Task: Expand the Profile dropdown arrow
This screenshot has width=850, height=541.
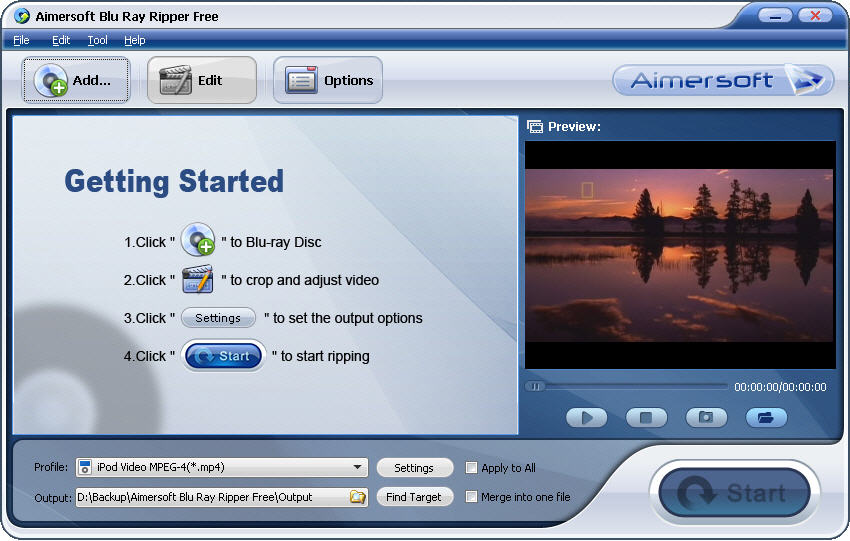Action: click(357, 467)
